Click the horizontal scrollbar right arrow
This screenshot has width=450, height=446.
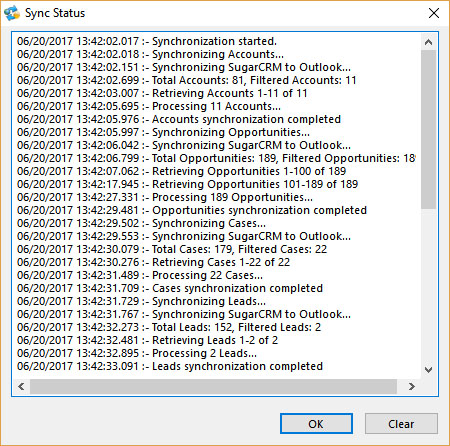tap(412, 386)
